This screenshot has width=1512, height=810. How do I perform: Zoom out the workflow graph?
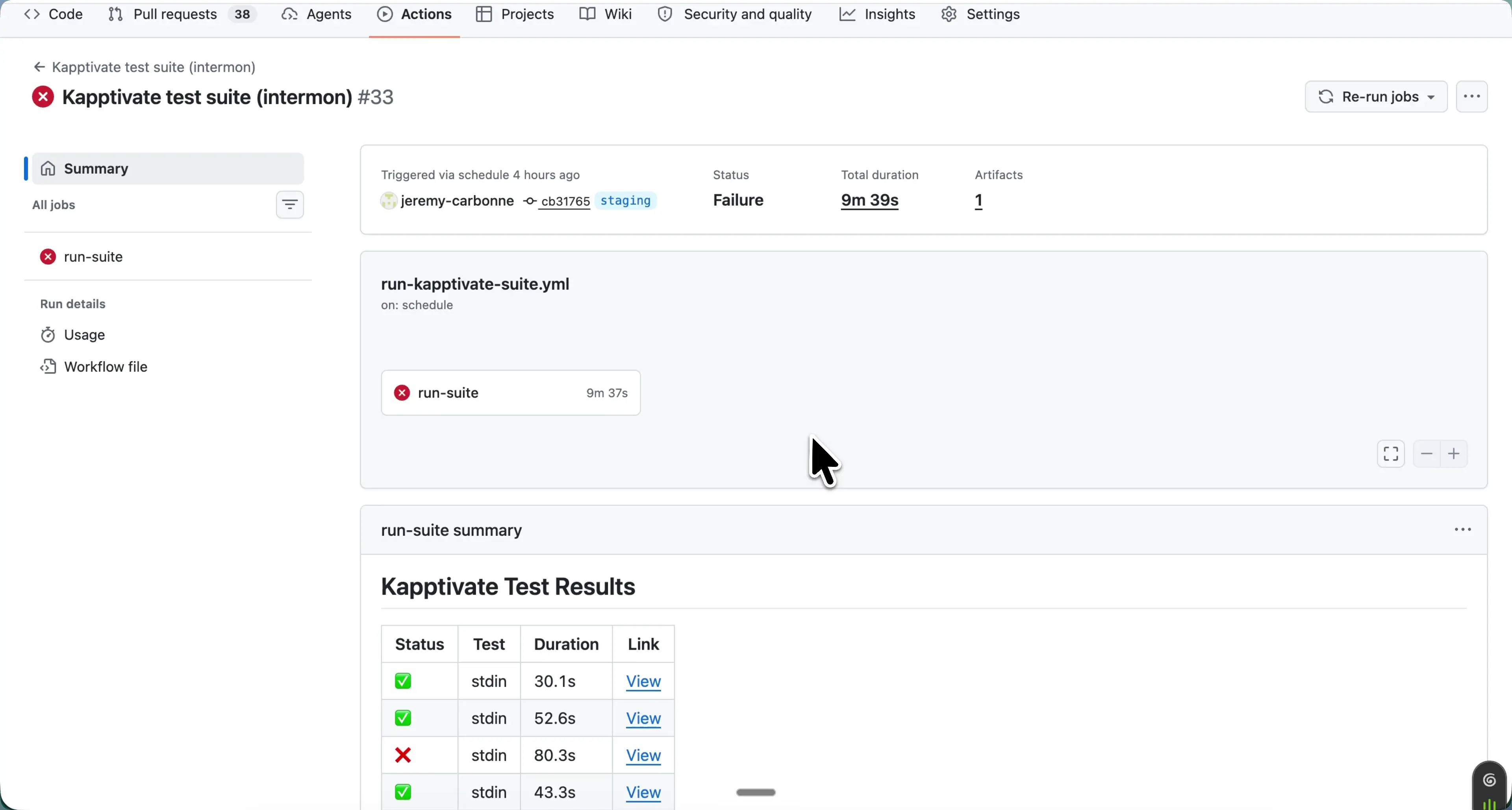(1426, 454)
